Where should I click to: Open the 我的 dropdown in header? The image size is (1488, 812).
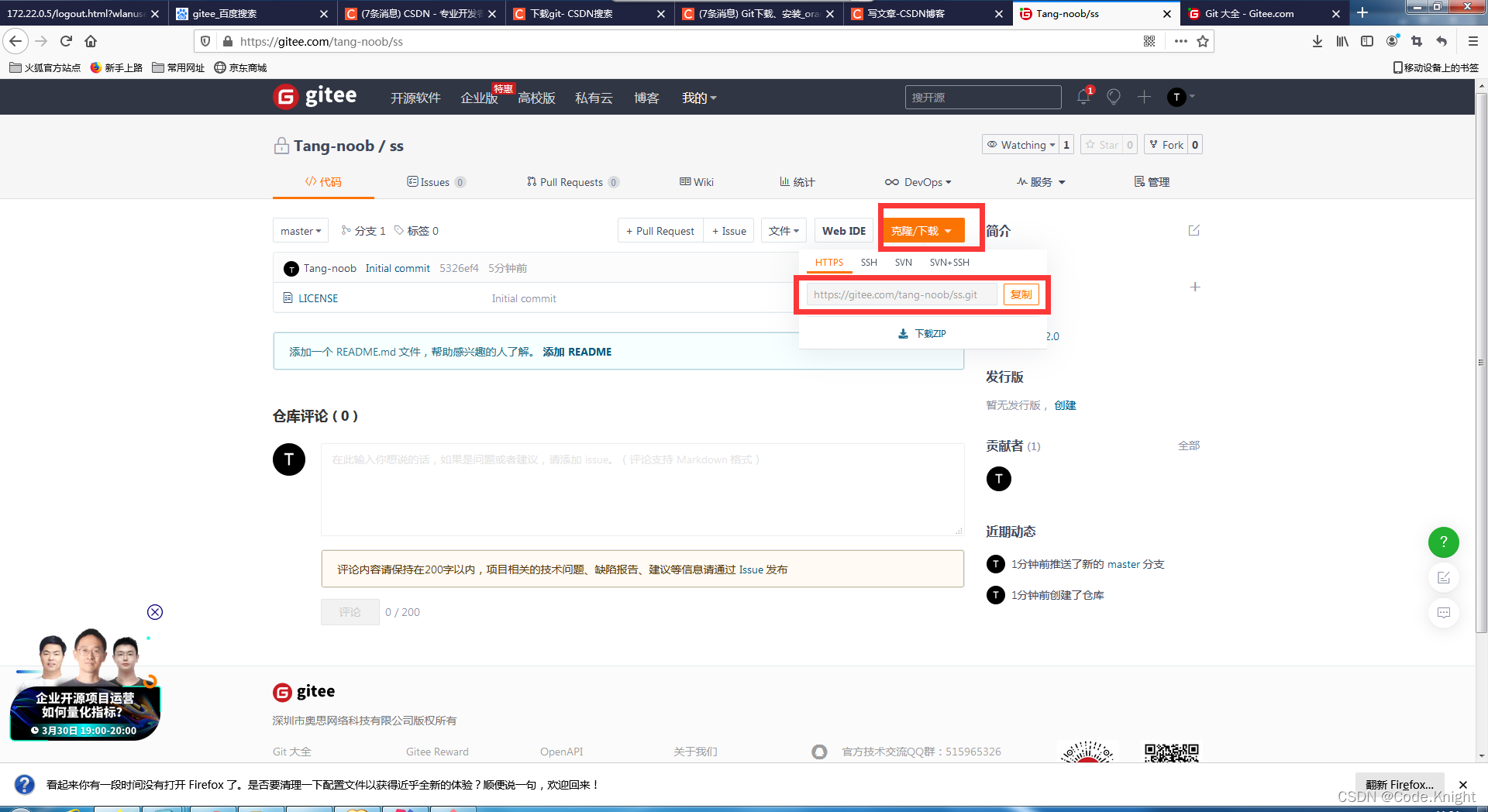click(x=699, y=98)
